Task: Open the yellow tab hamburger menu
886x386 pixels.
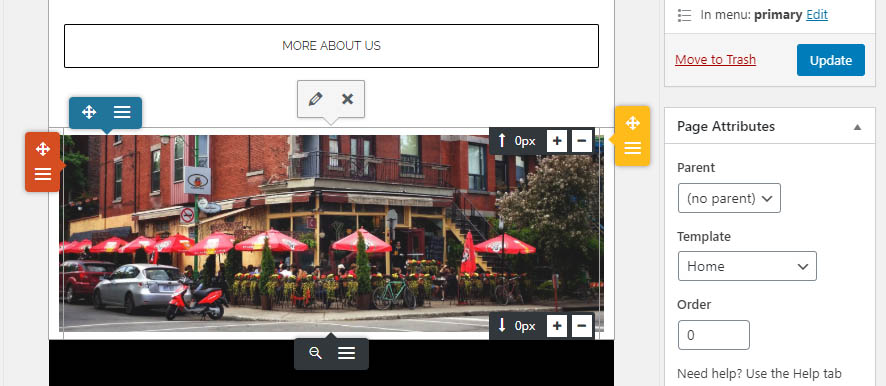Action: (632, 148)
